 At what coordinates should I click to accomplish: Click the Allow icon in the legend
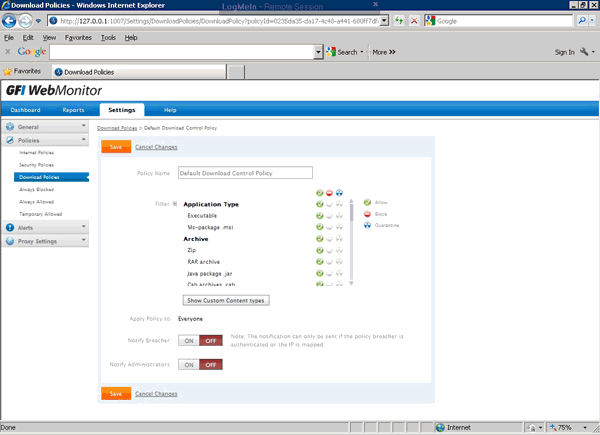(367, 202)
